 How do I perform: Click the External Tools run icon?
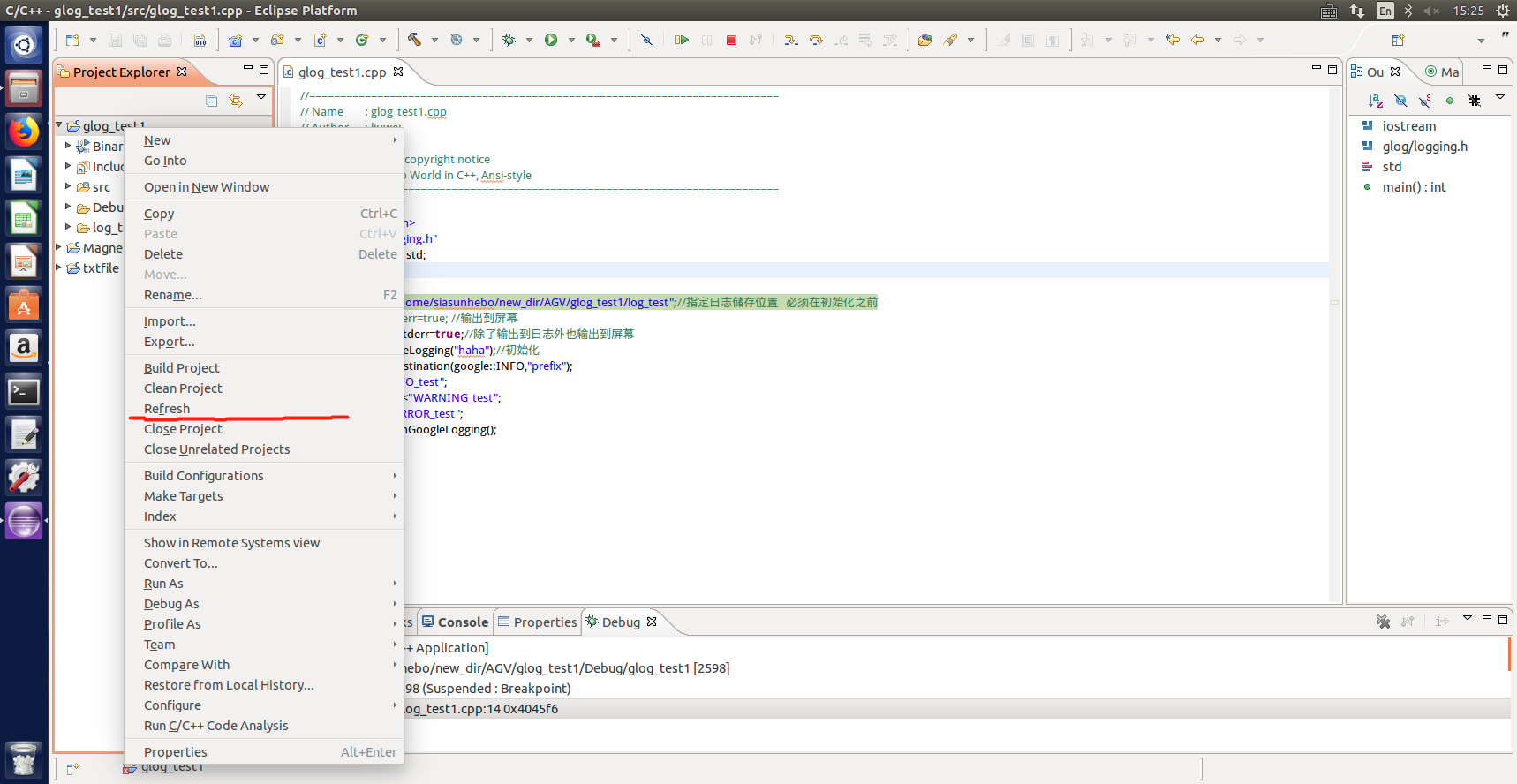(x=593, y=40)
